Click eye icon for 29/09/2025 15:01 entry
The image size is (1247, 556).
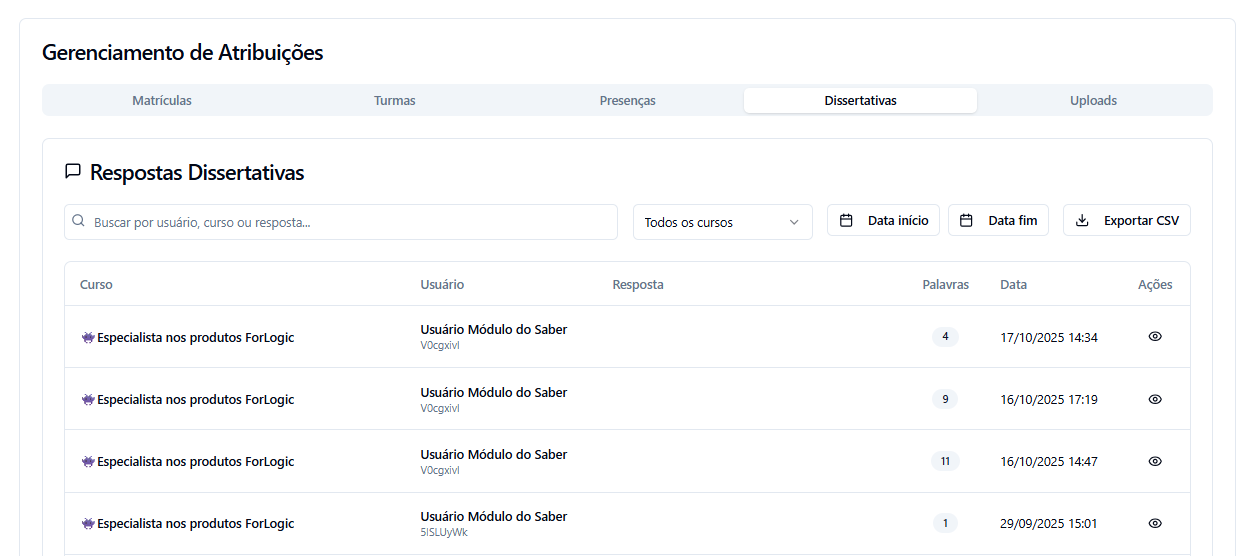tap(1154, 523)
